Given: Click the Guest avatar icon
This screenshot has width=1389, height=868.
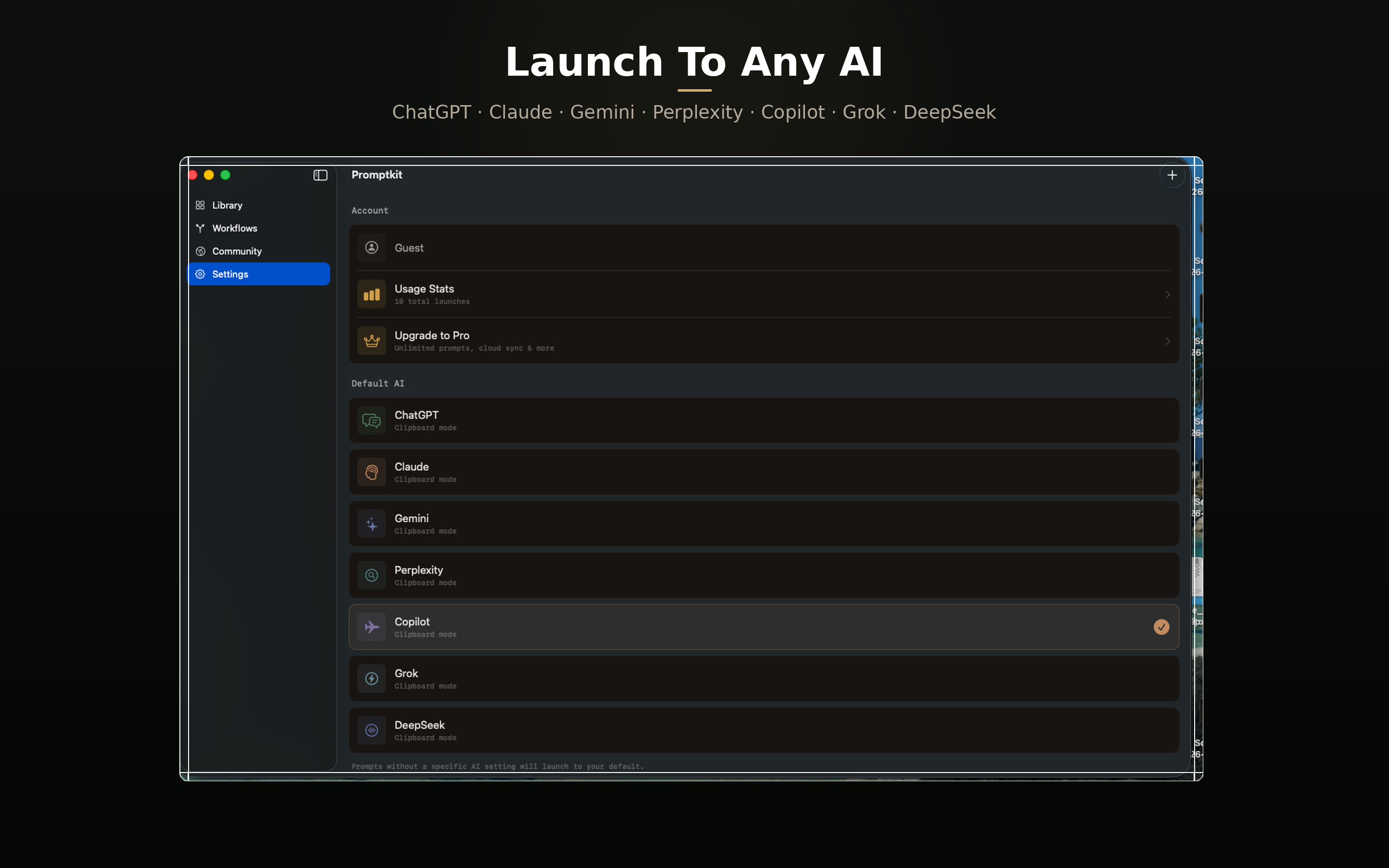Looking at the screenshot, I should pos(371,247).
